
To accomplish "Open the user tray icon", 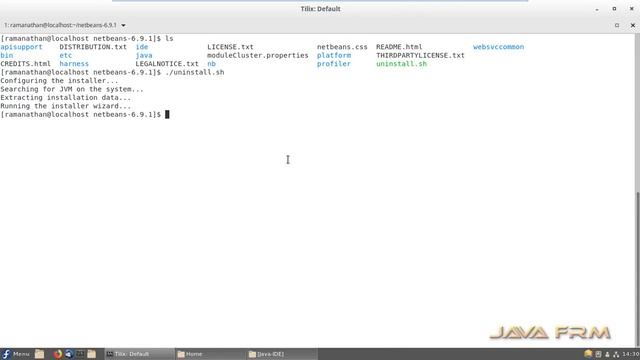I will click(x=607, y=354).
